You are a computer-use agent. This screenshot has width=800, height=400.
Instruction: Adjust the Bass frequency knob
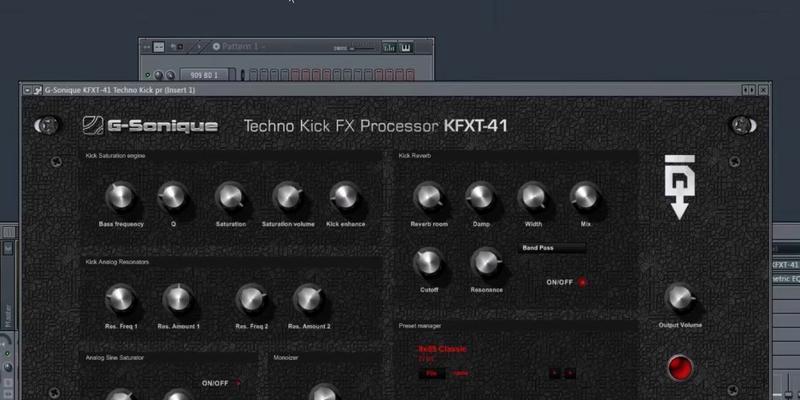click(121, 197)
